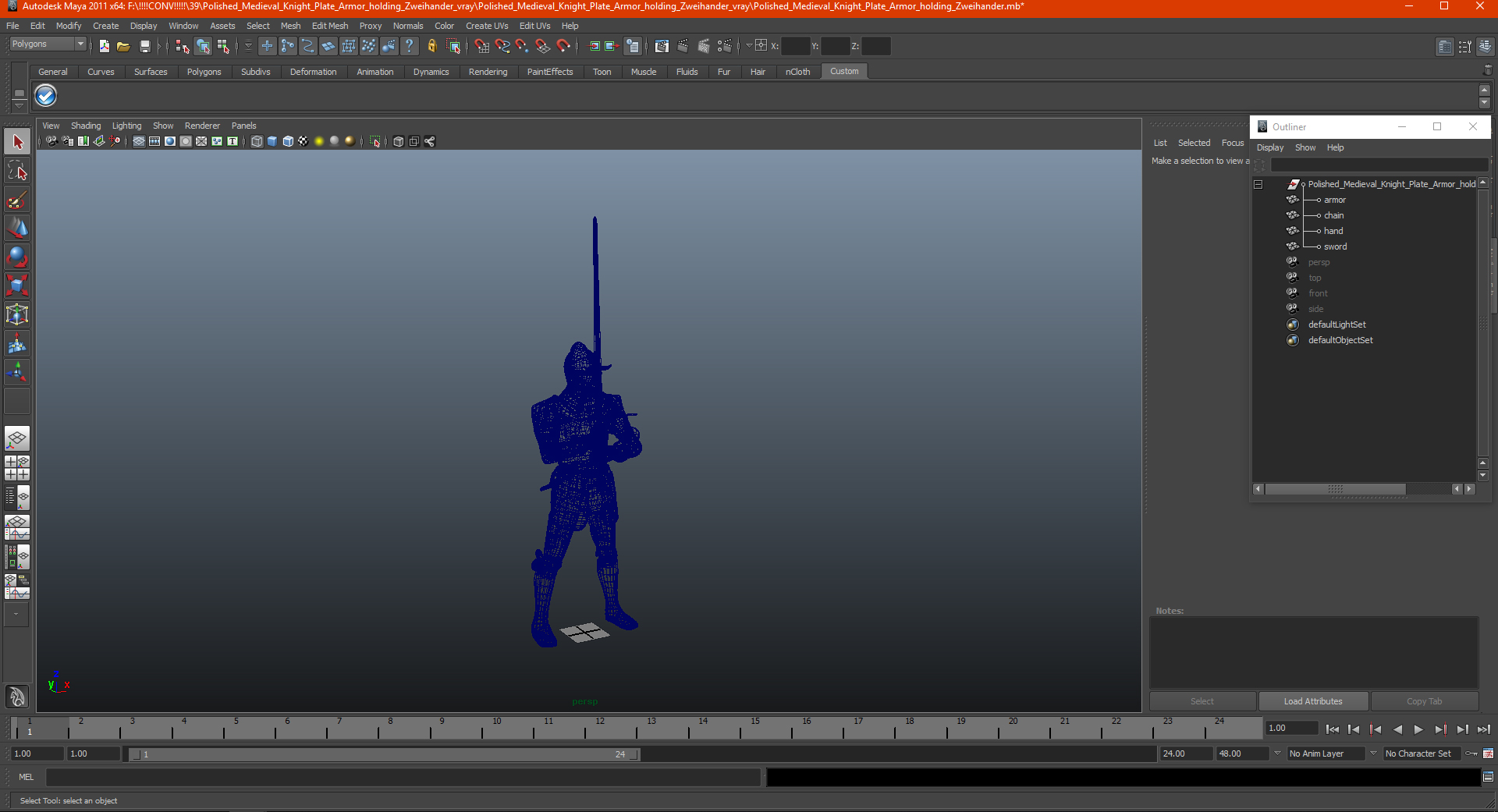
Task: Select the Lasso tool
Action: click(17, 171)
